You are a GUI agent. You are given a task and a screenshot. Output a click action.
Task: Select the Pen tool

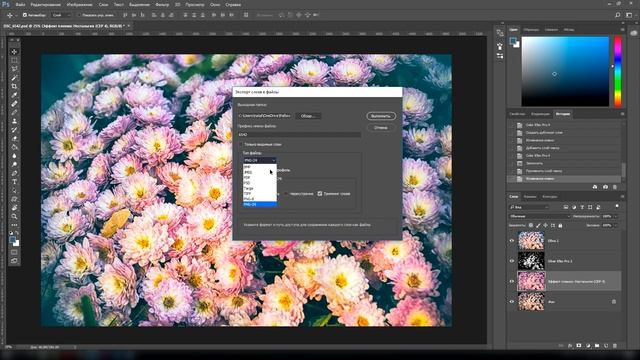14,173
